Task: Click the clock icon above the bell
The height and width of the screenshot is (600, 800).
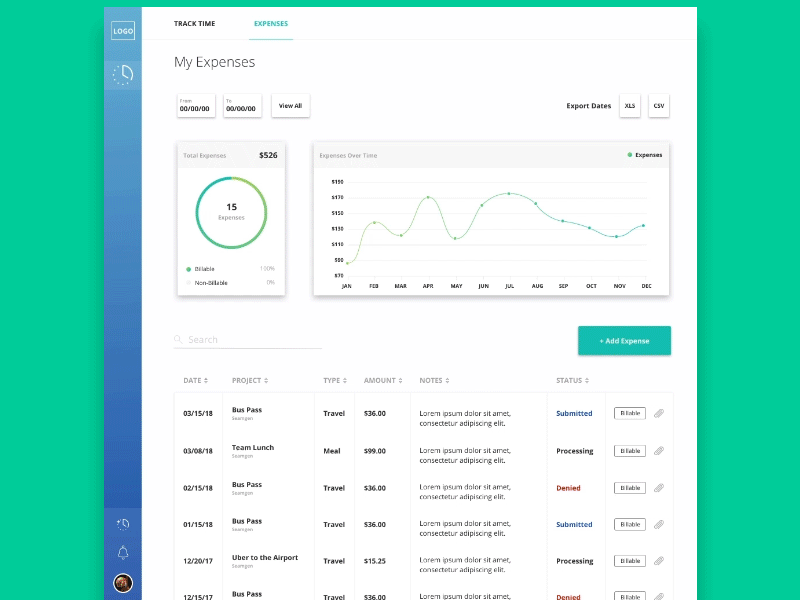Action: coord(122,522)
